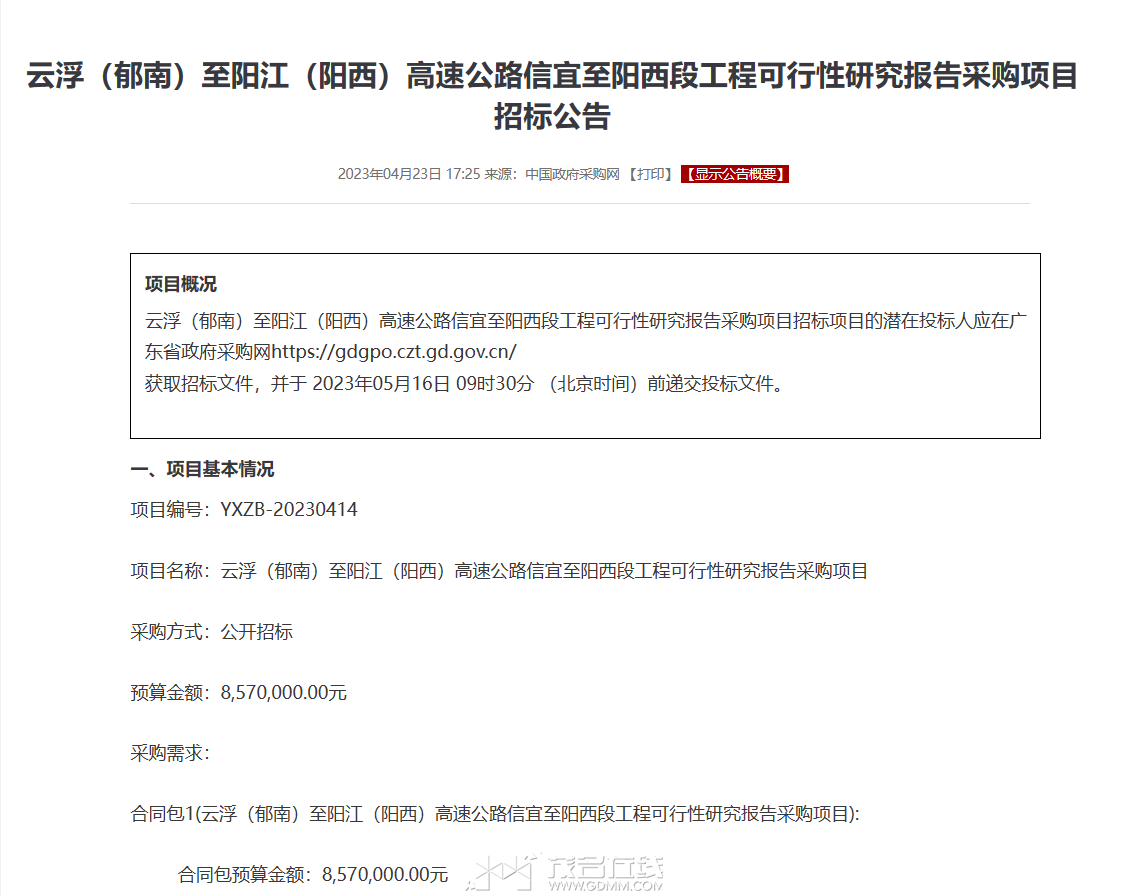Viewport: 1126px width, 896px height.
Task: Click the 茂名在线 watermark logo
Action: tap(566, 872)
